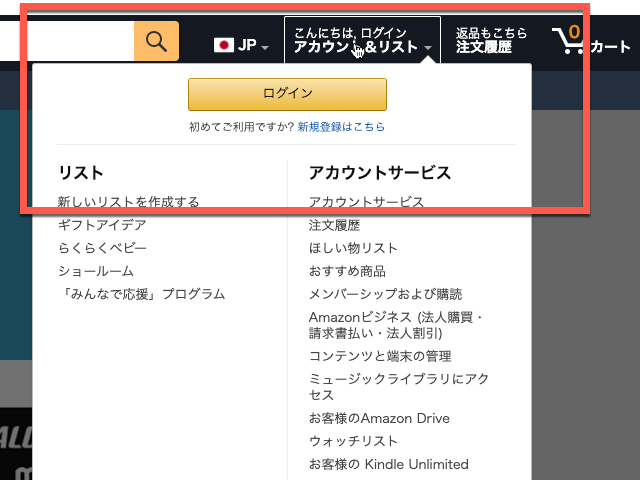Open 「みんなで応援」プログラム link
The image size is (640, 480).
pos(142,294)
